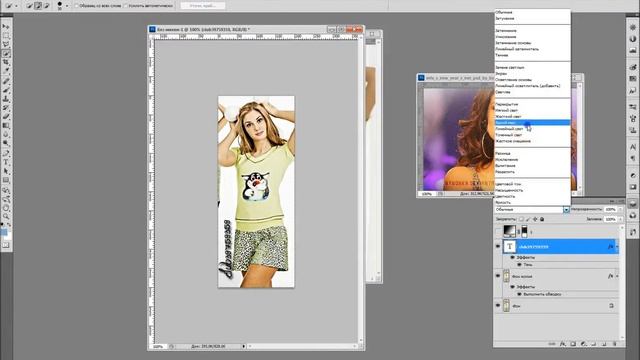Open the brush picker dropdown in options bar
This screenshot has height=360, width=640.
click(67, 6)
